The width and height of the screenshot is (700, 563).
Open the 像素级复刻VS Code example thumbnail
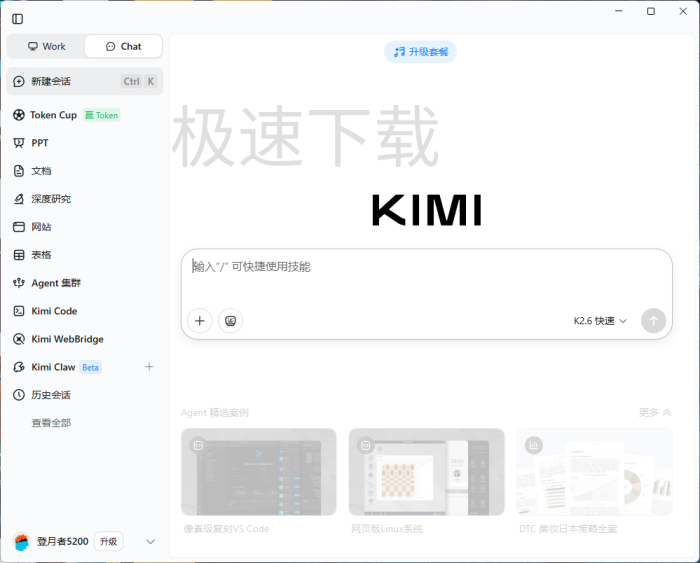tap(258, 472)
